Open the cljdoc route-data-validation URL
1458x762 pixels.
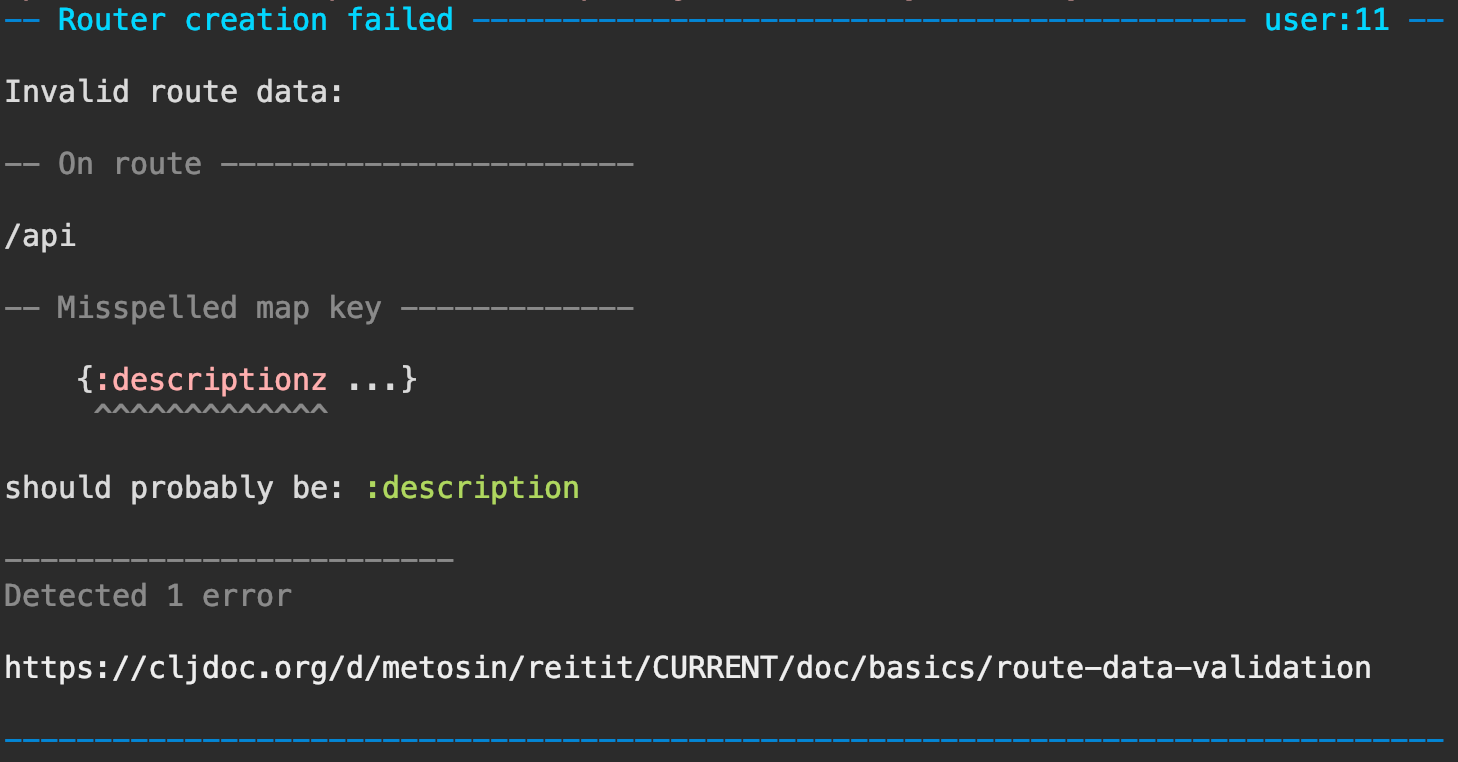[687, 668]
